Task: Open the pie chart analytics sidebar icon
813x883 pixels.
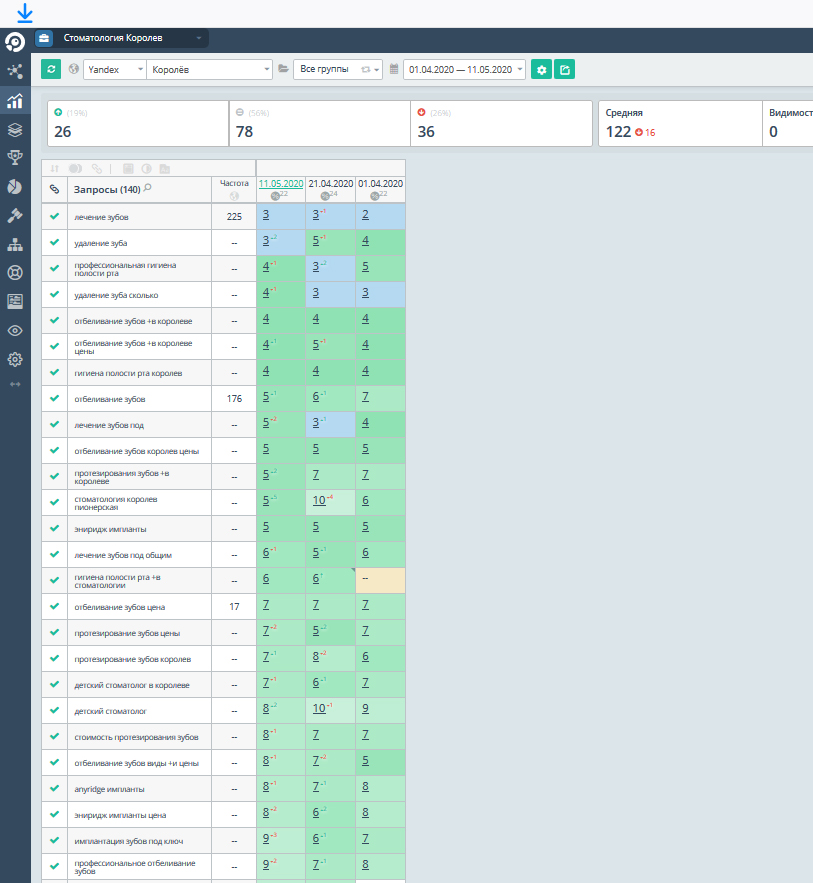Action: [15, 187]
